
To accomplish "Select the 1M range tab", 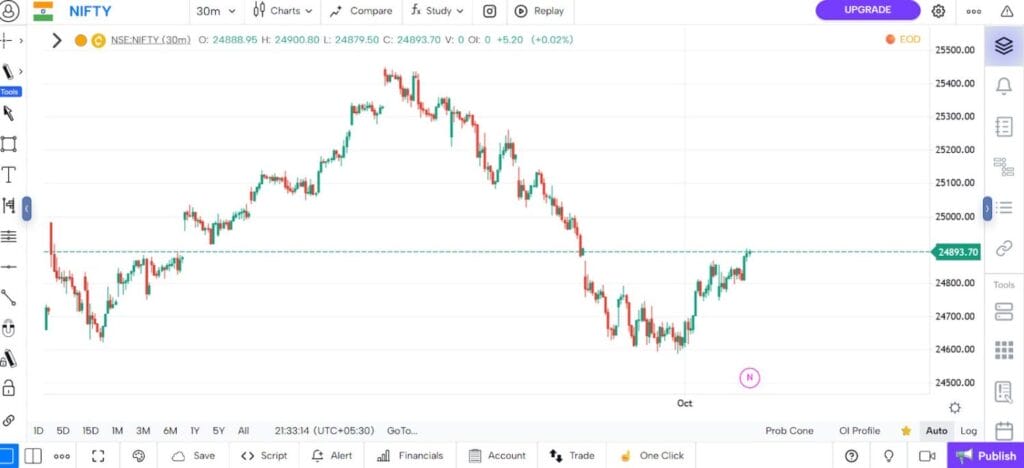I will point(117,431).
